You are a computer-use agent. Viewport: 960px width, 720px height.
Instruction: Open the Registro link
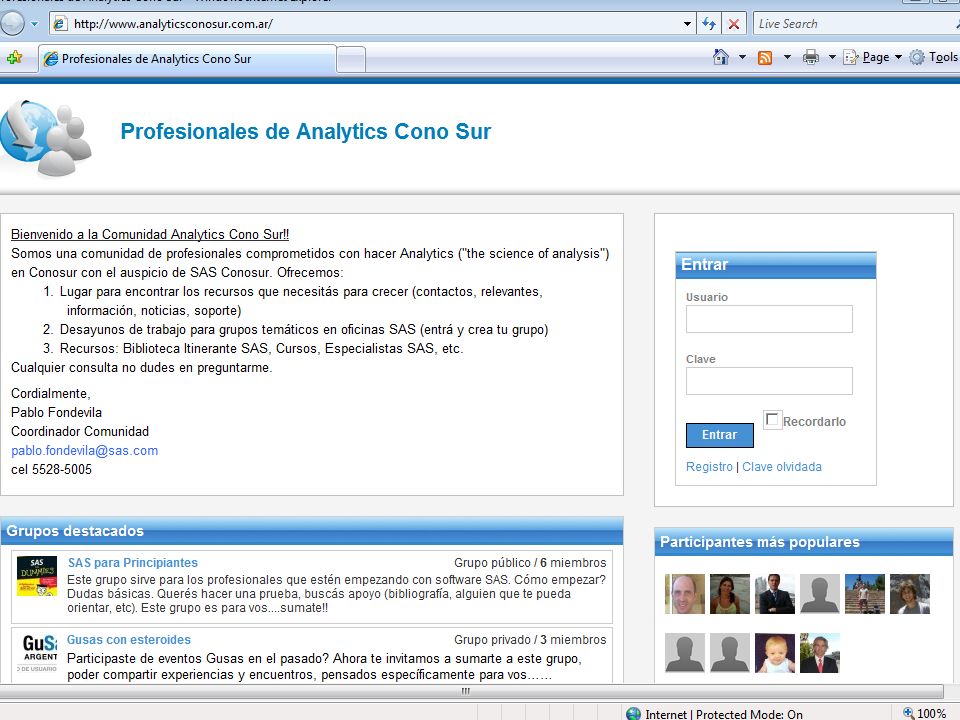(709, 467)
